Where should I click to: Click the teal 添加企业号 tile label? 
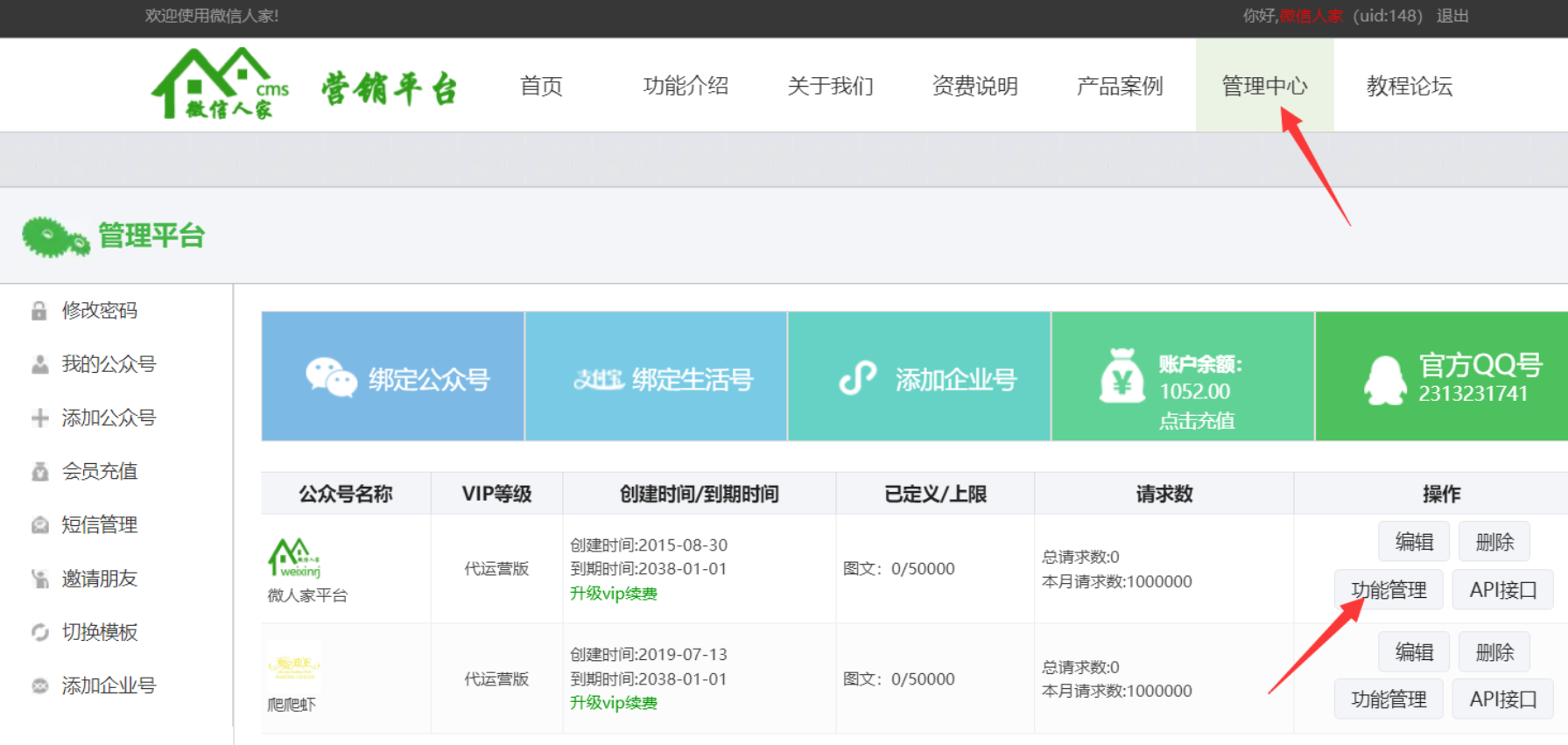coord(956,379)
